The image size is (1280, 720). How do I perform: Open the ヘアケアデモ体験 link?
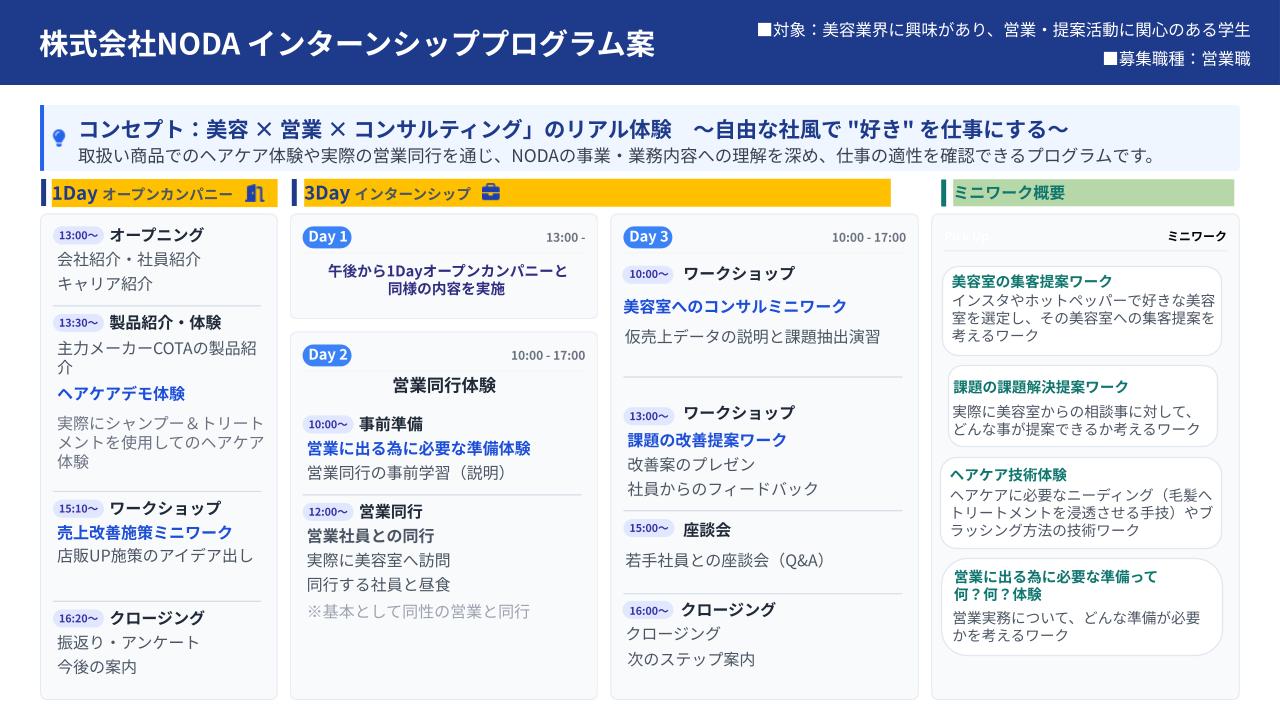[x=121, y=393]
